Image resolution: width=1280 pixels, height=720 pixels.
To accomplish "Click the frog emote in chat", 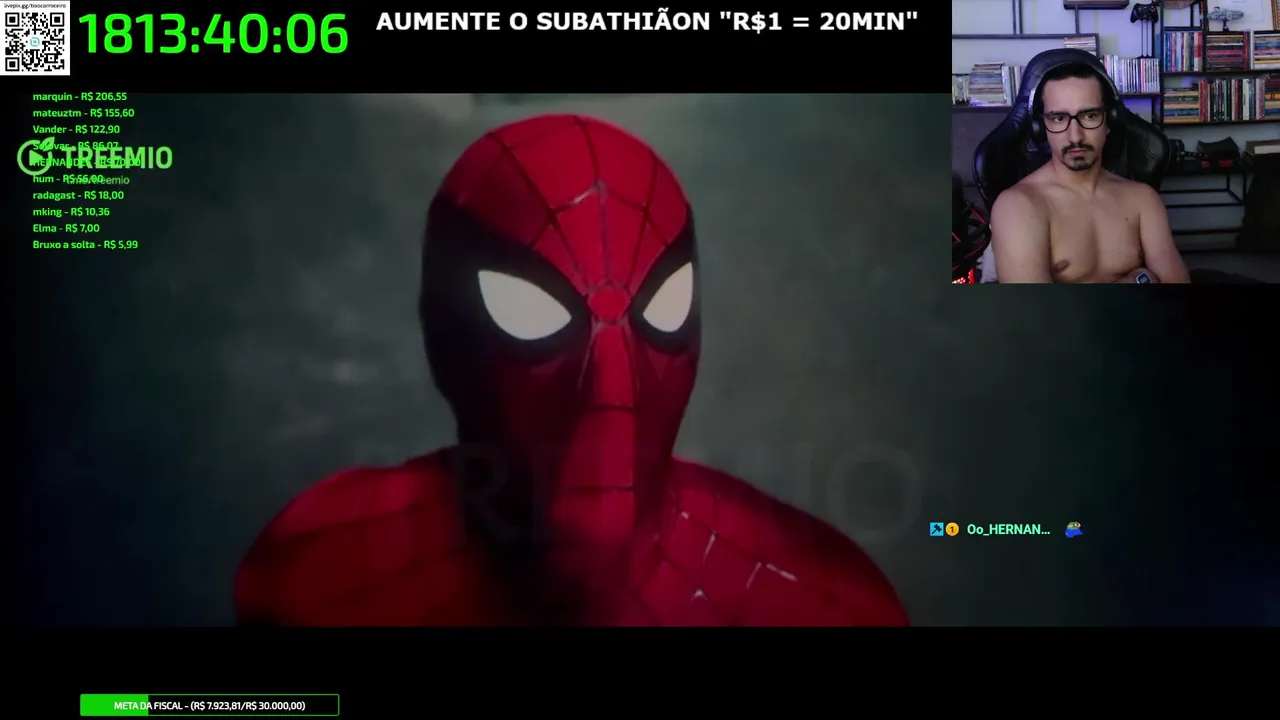I will (1073, 529).
